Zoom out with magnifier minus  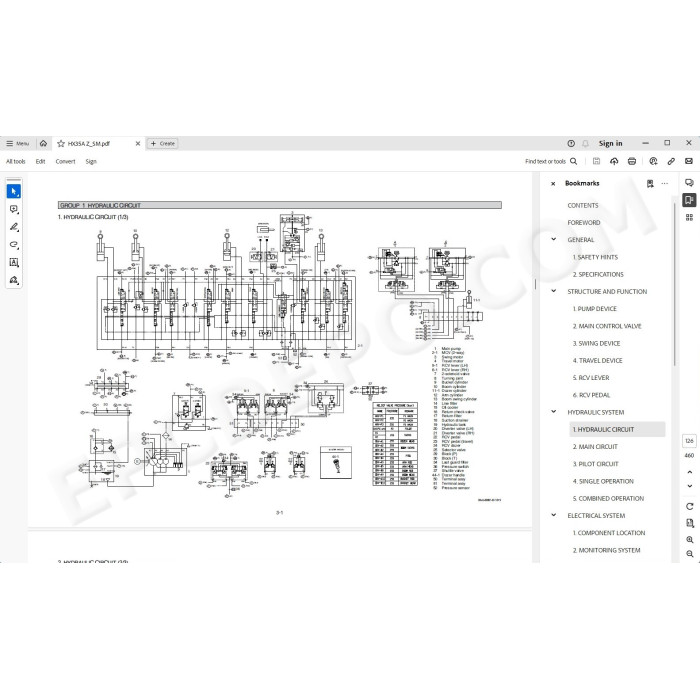click(689, 554)
